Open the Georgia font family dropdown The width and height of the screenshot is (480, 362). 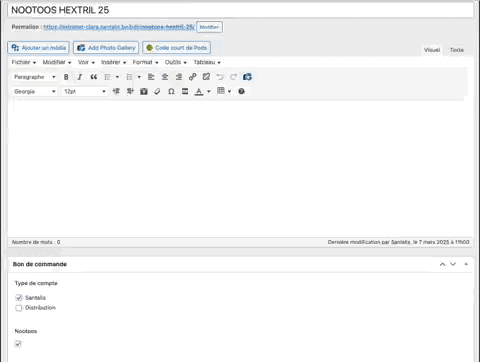[x=35, y=91]
